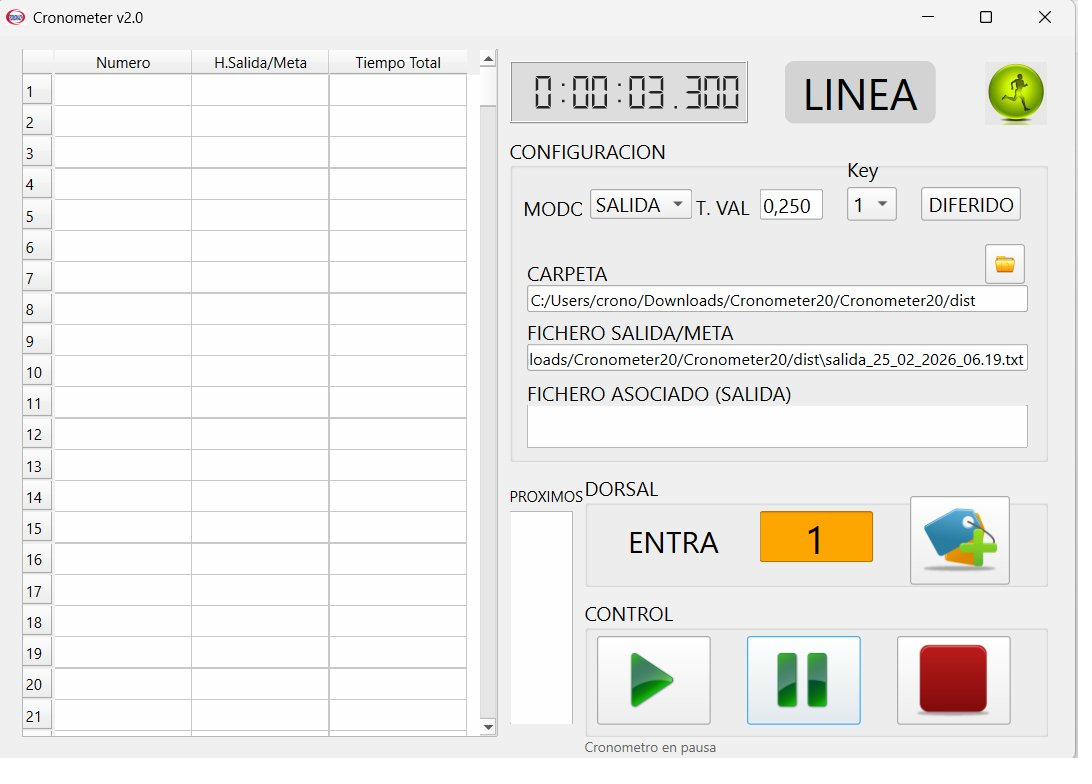Select row header 1 in the table
Viewport: 1092px width, 784px height.
pos(37,91)
